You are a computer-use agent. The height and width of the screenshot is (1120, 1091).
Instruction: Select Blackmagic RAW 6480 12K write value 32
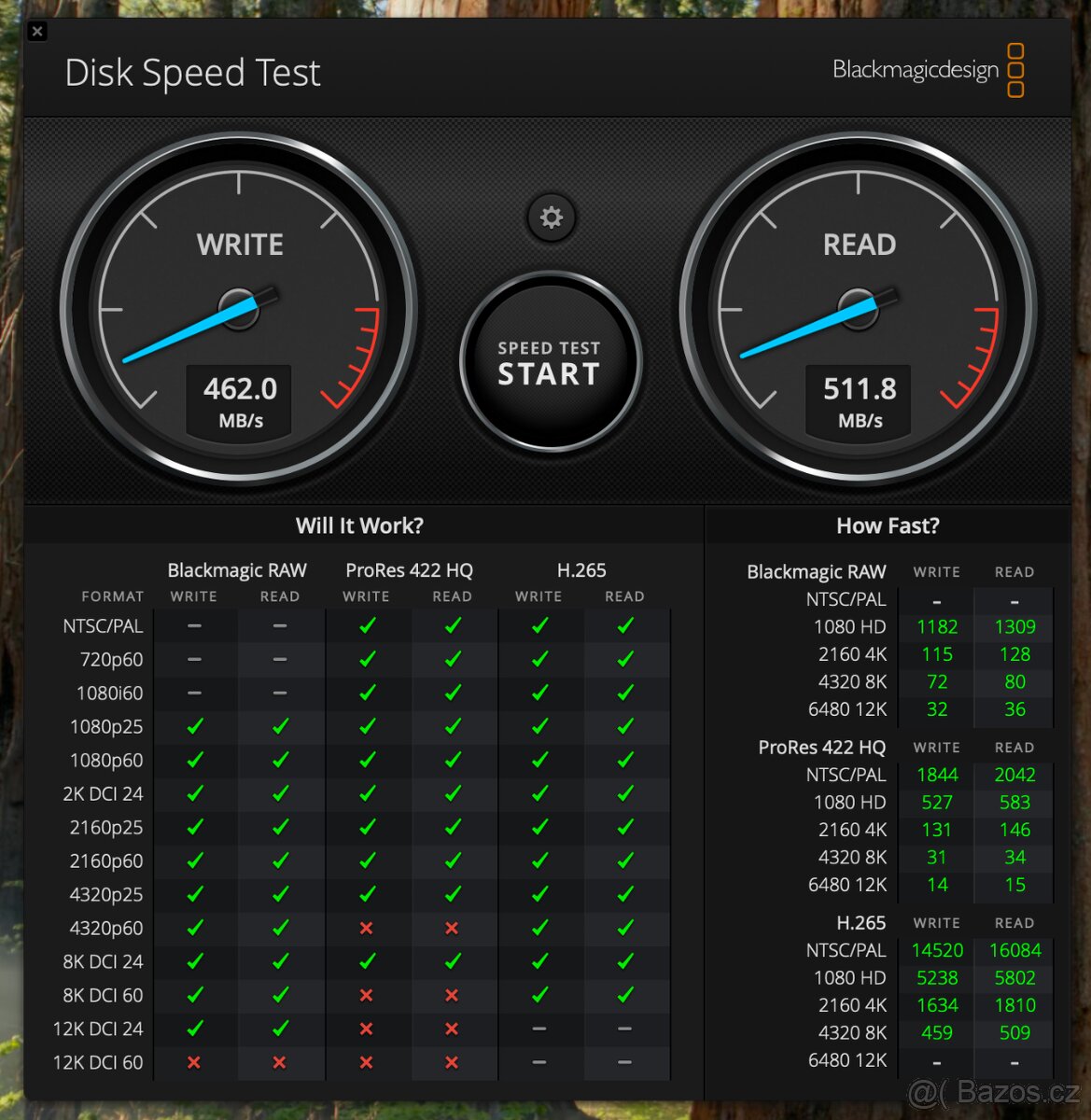tap(937, 709)
